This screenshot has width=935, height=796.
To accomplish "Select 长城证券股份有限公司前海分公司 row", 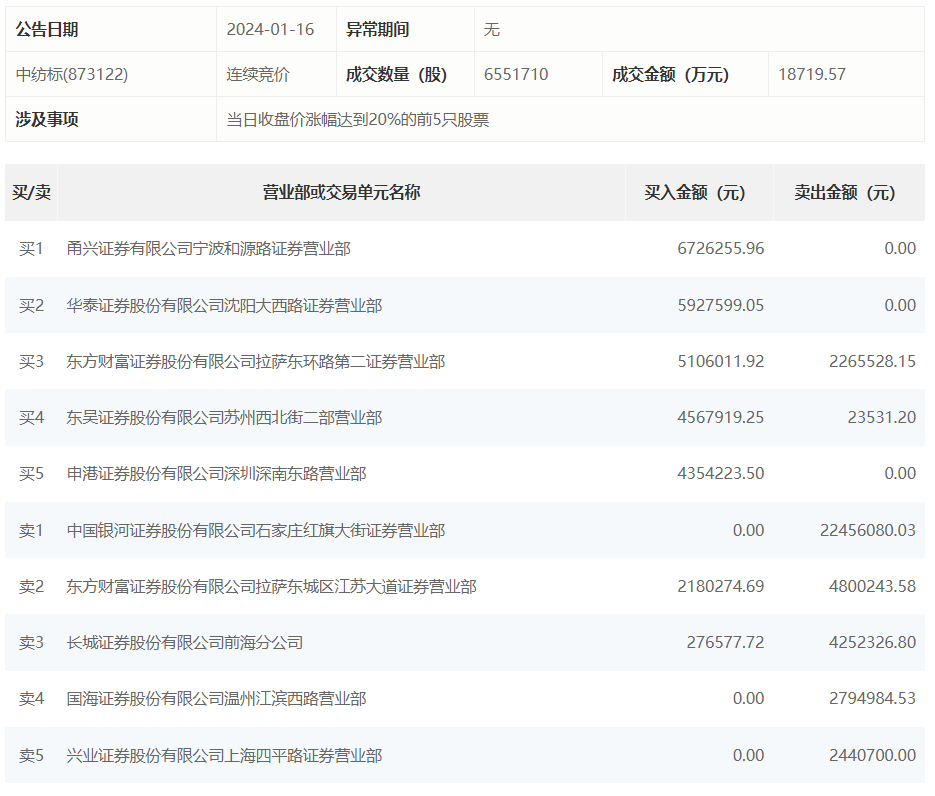I will tap(465, 642).
